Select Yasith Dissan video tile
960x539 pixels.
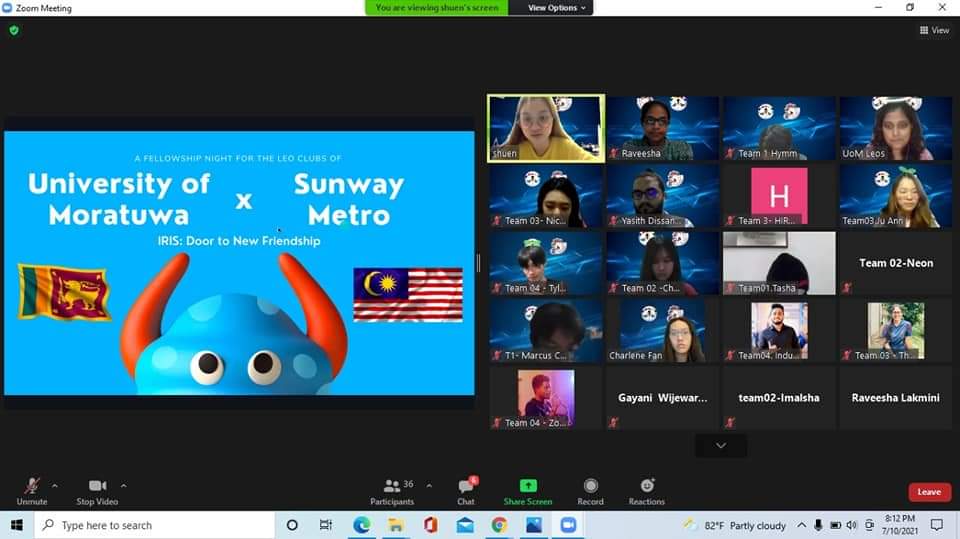click(x=662, y=195)
